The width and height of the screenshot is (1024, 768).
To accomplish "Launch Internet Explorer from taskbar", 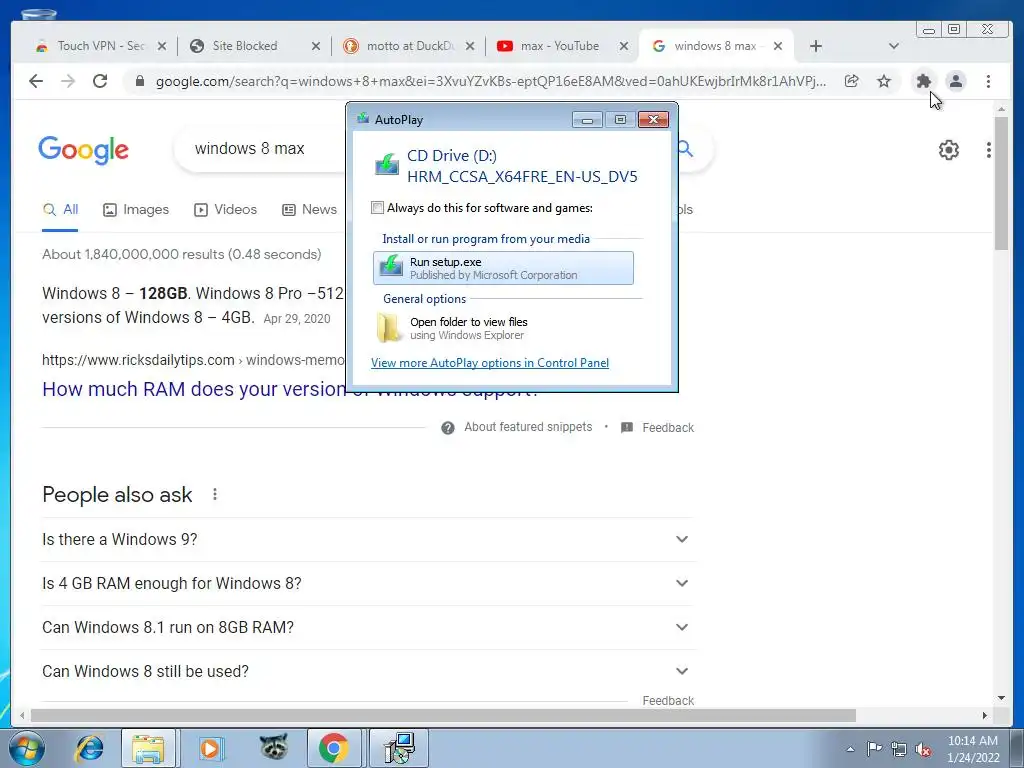I will click(x=89, y=748).
